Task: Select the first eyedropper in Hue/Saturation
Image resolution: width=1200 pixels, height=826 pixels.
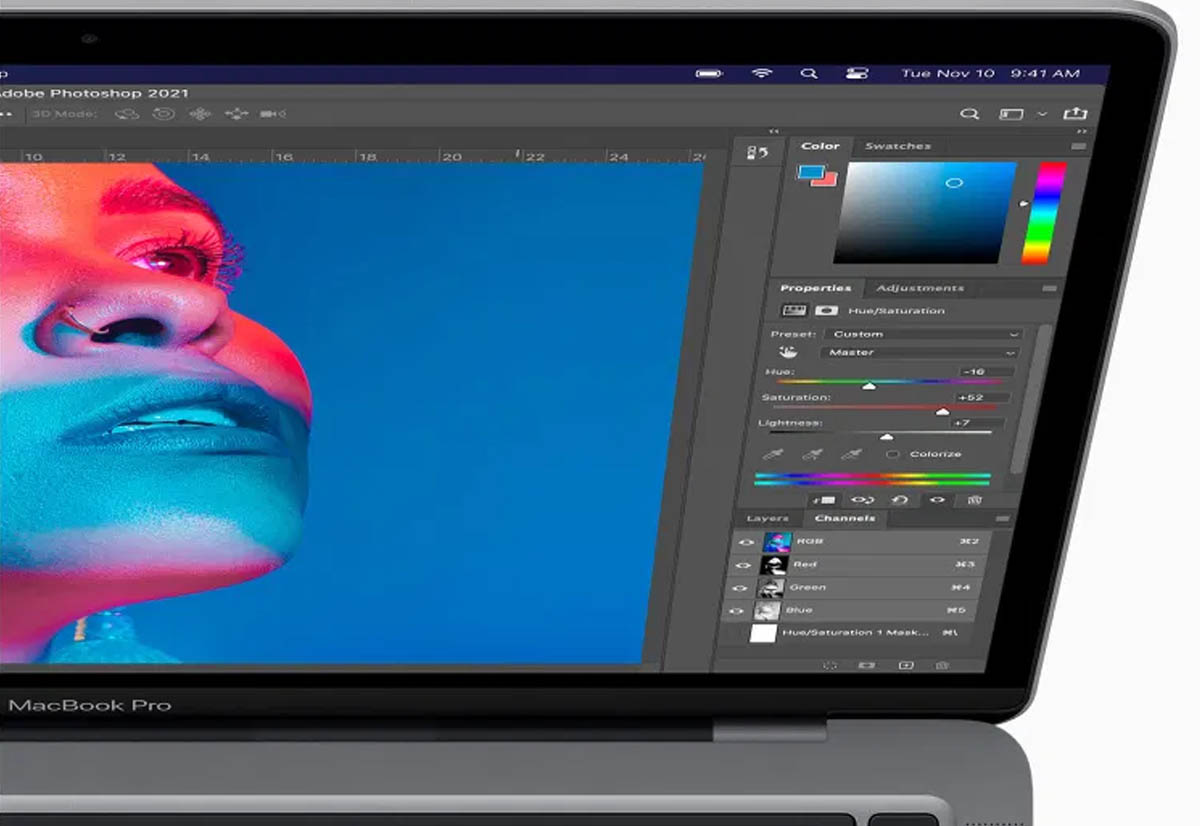Action: pos(774,454)
